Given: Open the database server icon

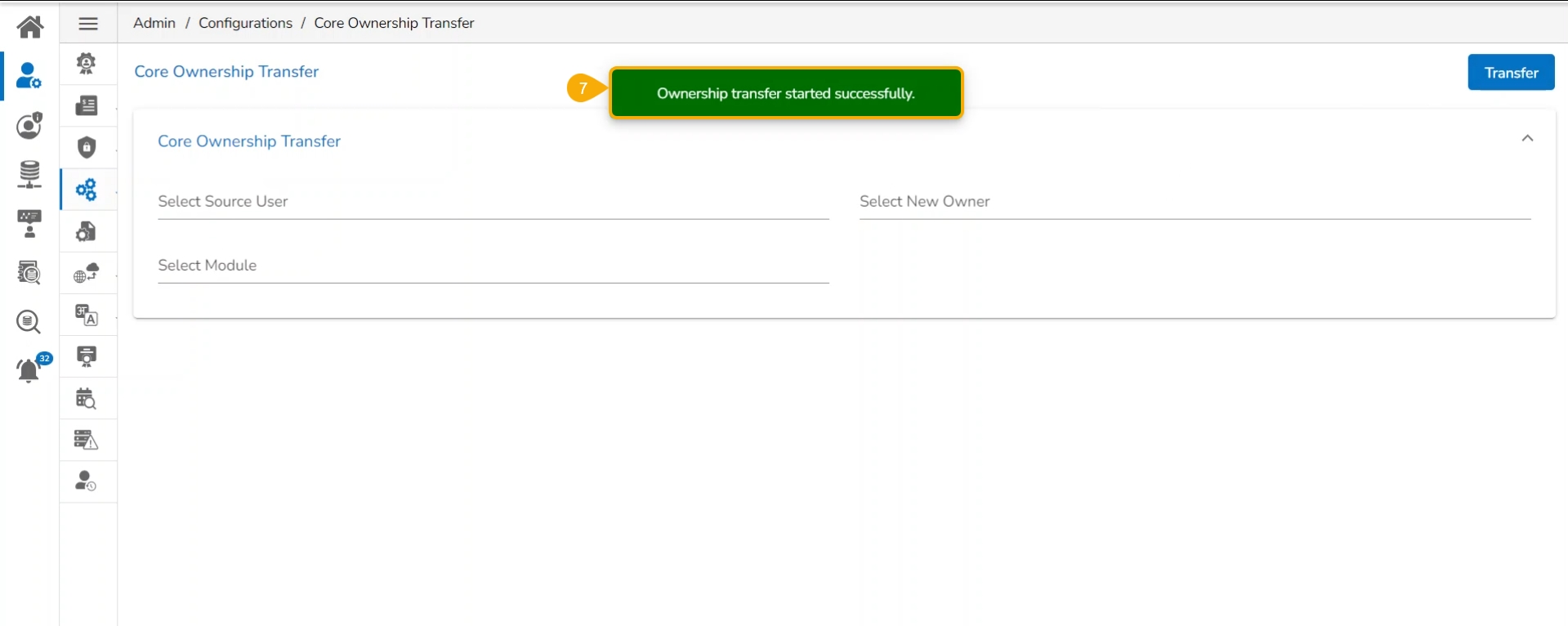Looking at the screenshot, I should (x=29, y=175).
